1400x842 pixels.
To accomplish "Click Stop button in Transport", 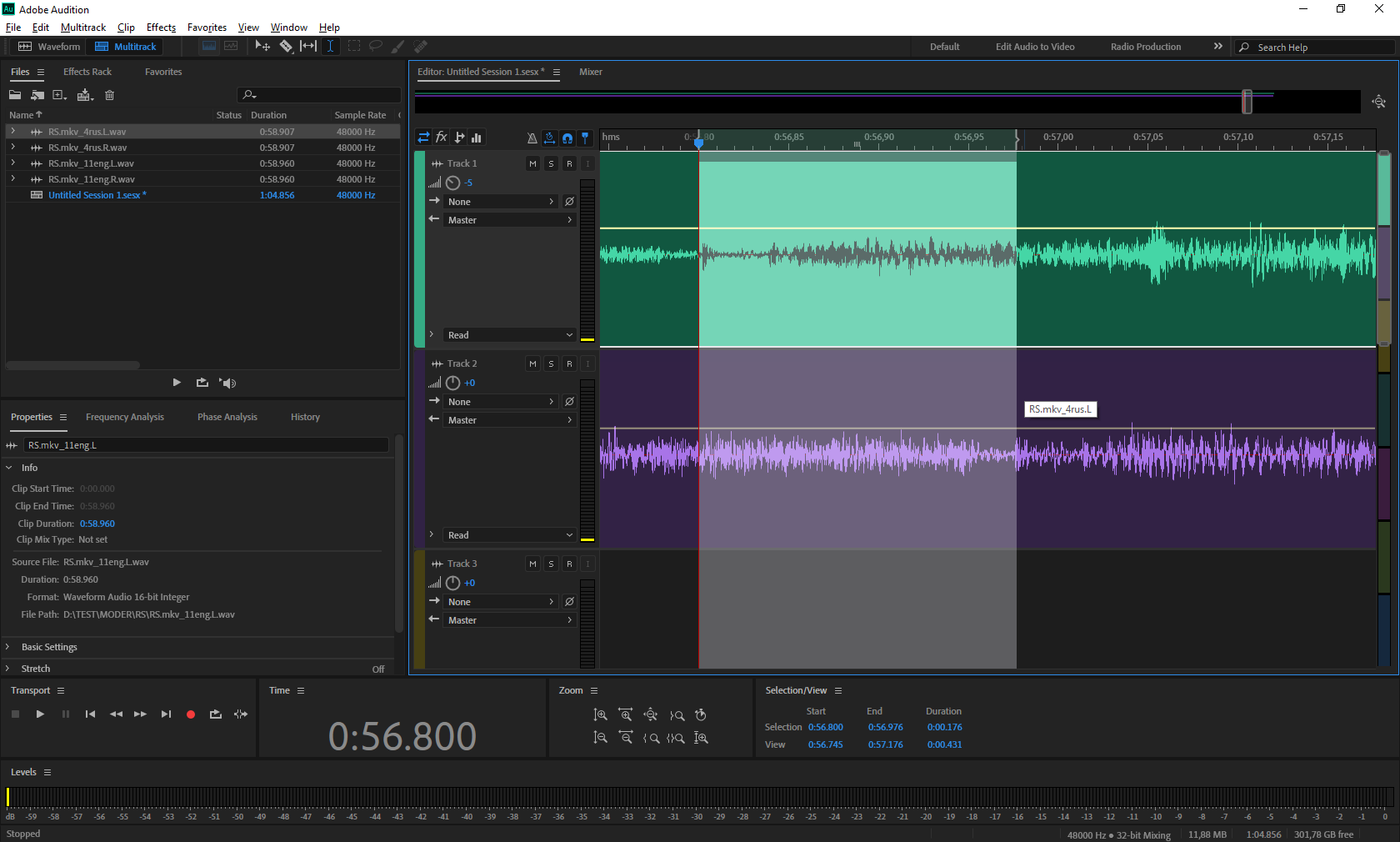I will (15, 714).
